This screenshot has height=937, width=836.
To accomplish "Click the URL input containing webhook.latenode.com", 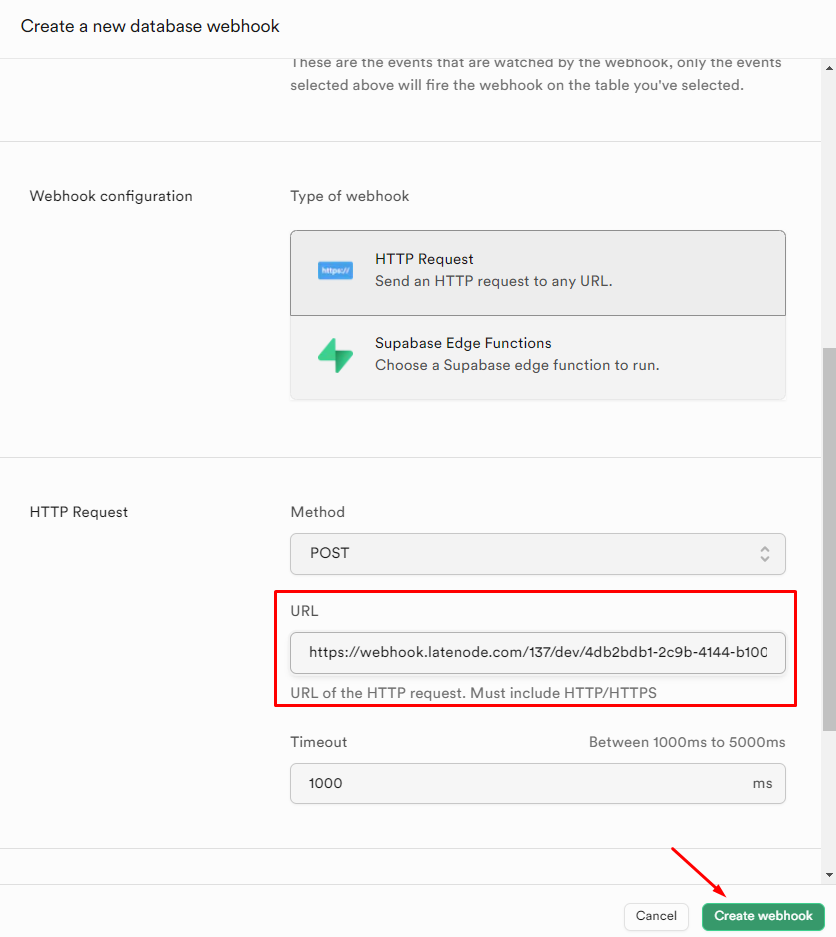I will click(537, 652).
